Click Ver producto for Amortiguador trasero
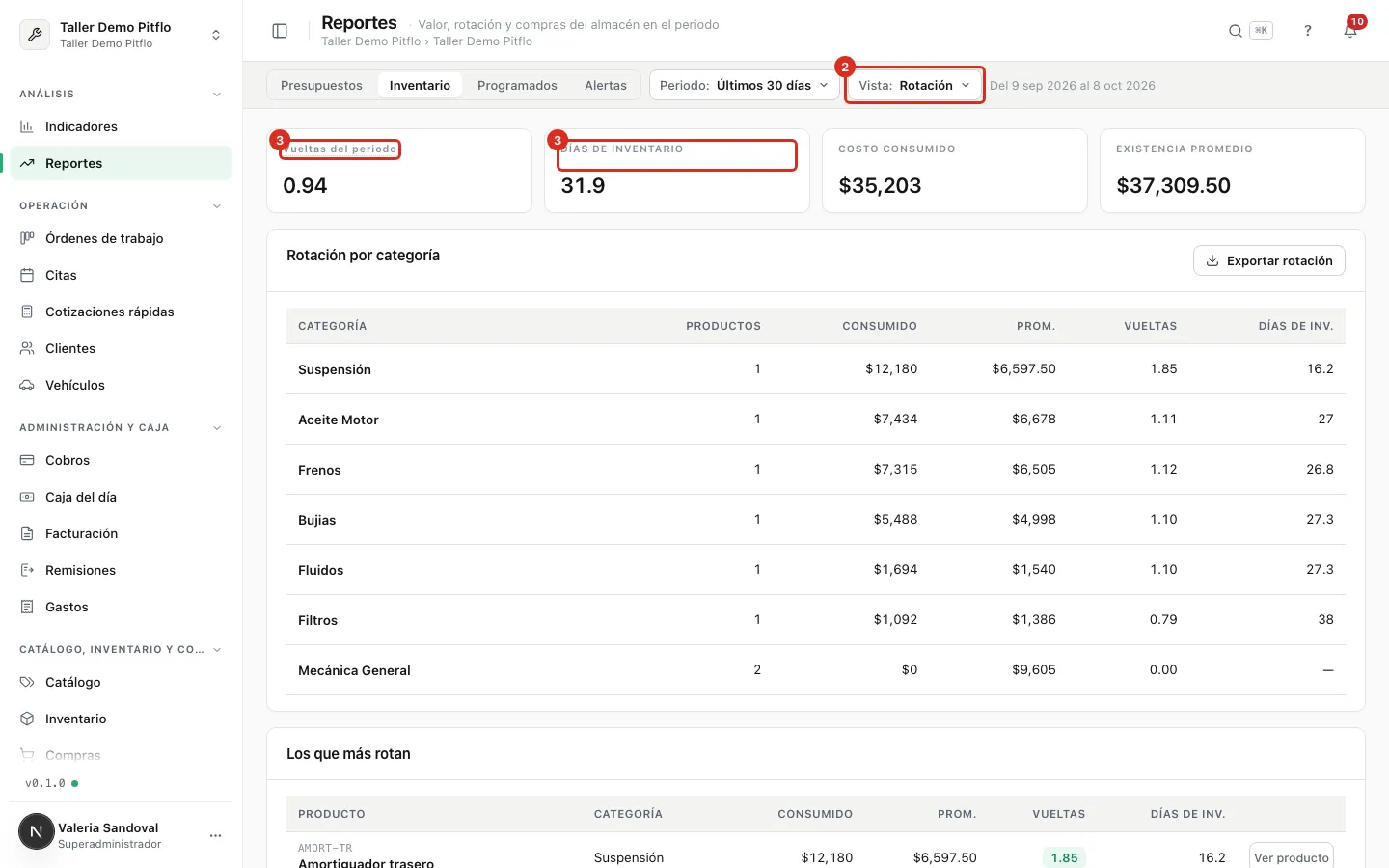Image resolution: width=1389 pixels, height=868 pixels. tap(1292, 857)
